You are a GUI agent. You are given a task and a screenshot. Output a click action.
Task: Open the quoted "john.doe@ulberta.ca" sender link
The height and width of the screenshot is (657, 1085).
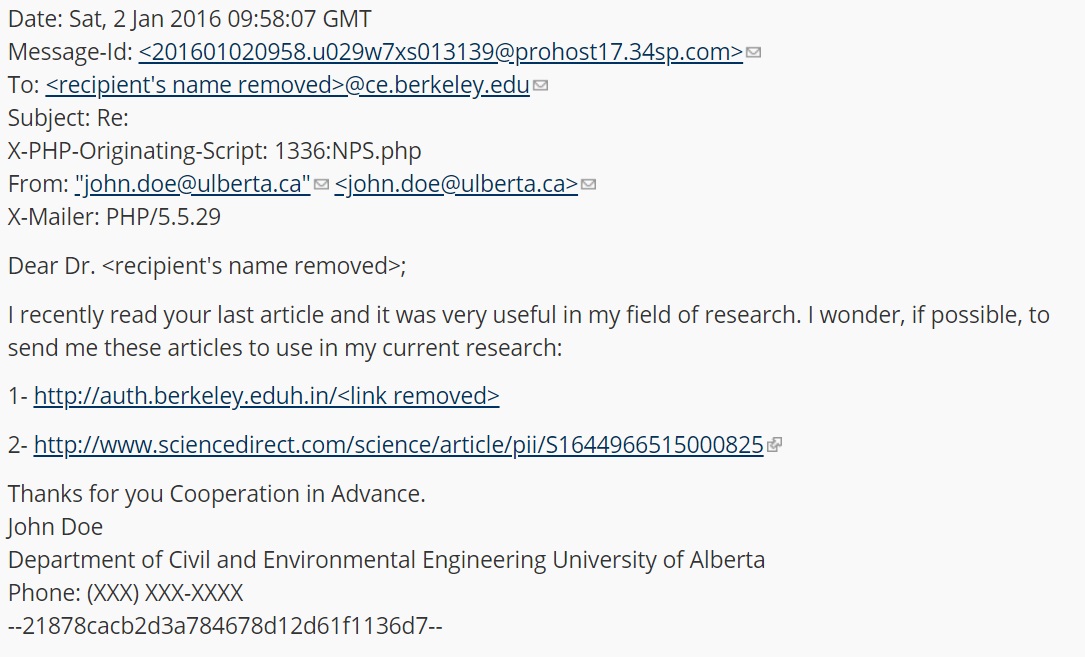tap(193, 184)
